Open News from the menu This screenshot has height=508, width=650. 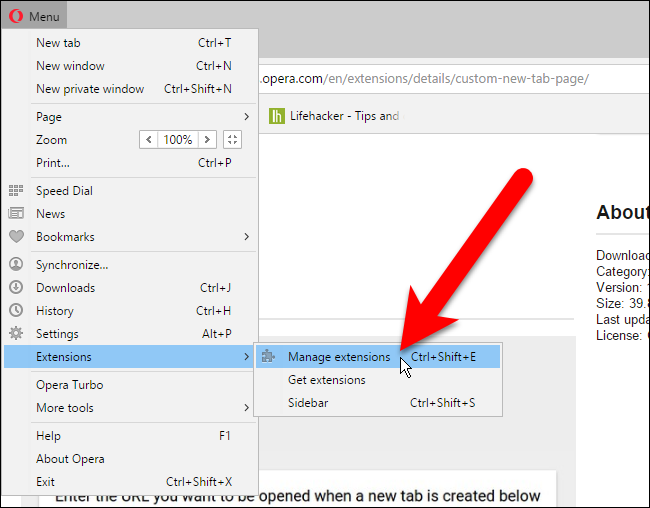pos(133,214)
